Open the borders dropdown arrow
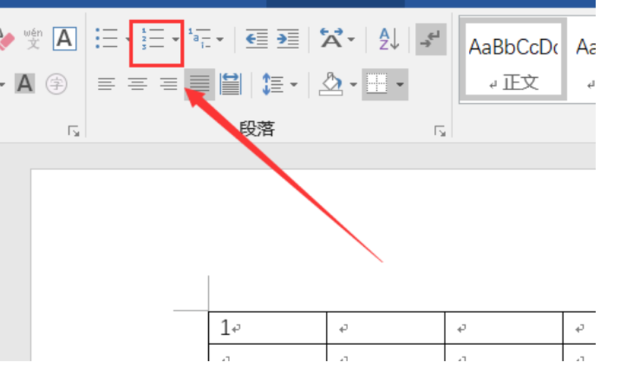620x375 pixels. click(x=400, y=84)
